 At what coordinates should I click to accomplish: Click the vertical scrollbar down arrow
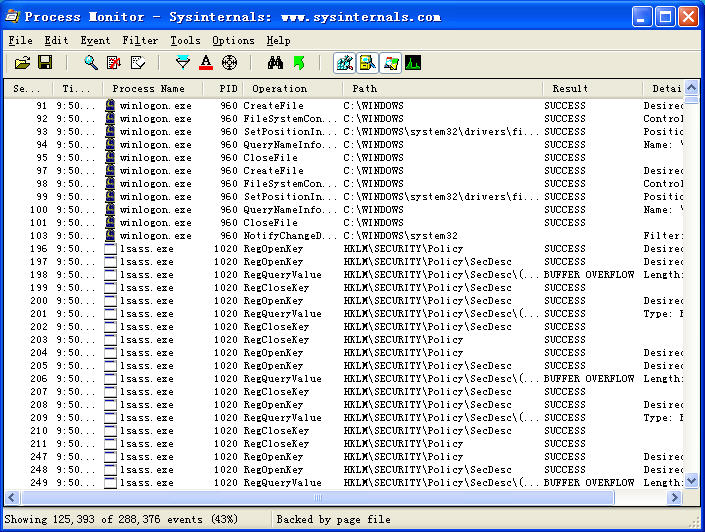(x=692, y=480)
